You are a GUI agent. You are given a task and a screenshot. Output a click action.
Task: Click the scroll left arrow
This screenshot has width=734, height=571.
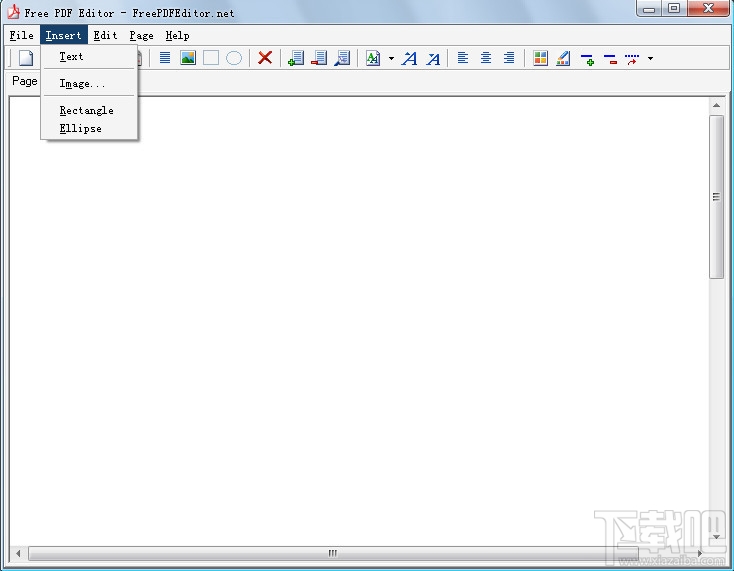[18, 553]
